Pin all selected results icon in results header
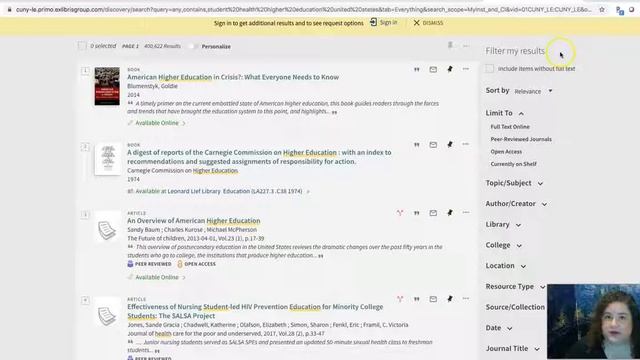The height and width of the screenshot is (360, 640). 450,45
